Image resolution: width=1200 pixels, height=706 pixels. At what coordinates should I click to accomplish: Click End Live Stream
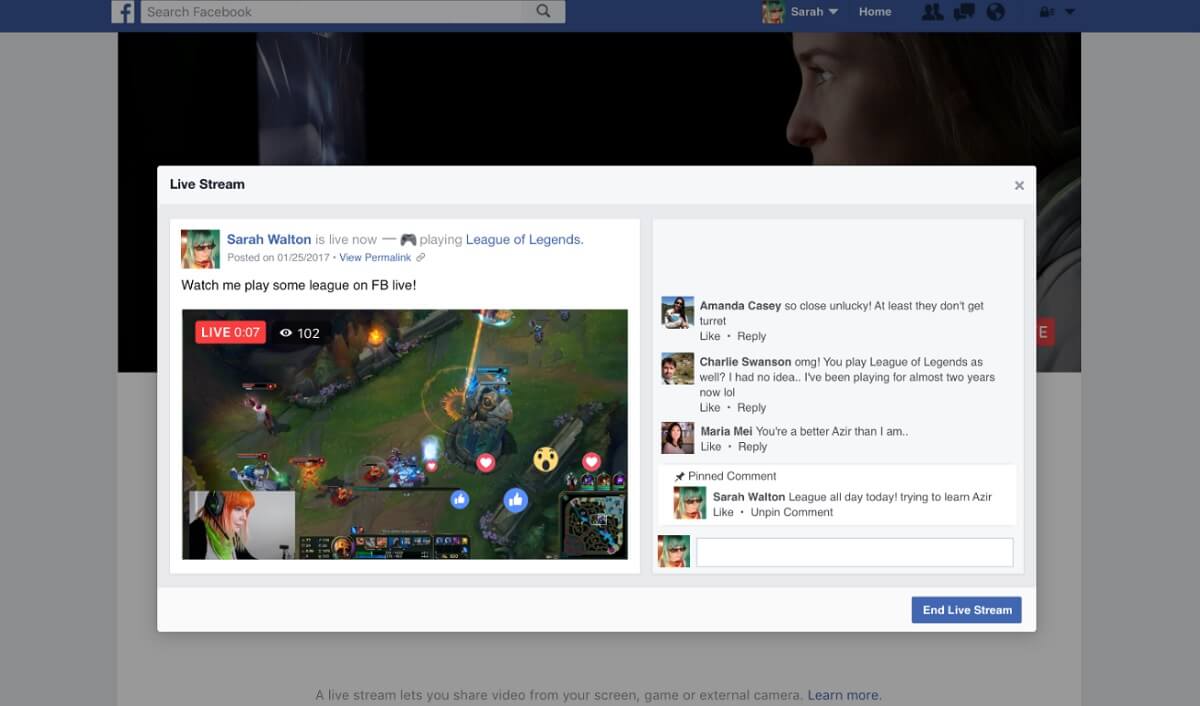click(x=965, y=609)
